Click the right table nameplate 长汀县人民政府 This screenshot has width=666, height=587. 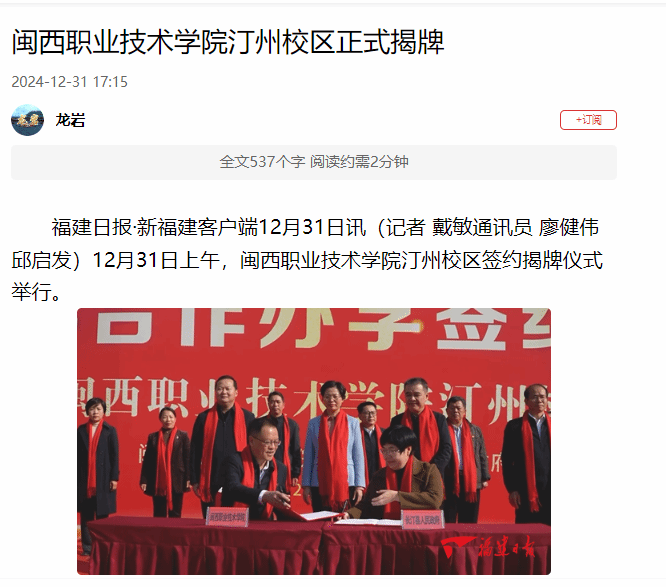pyautogui.click(x=423, y=519)
